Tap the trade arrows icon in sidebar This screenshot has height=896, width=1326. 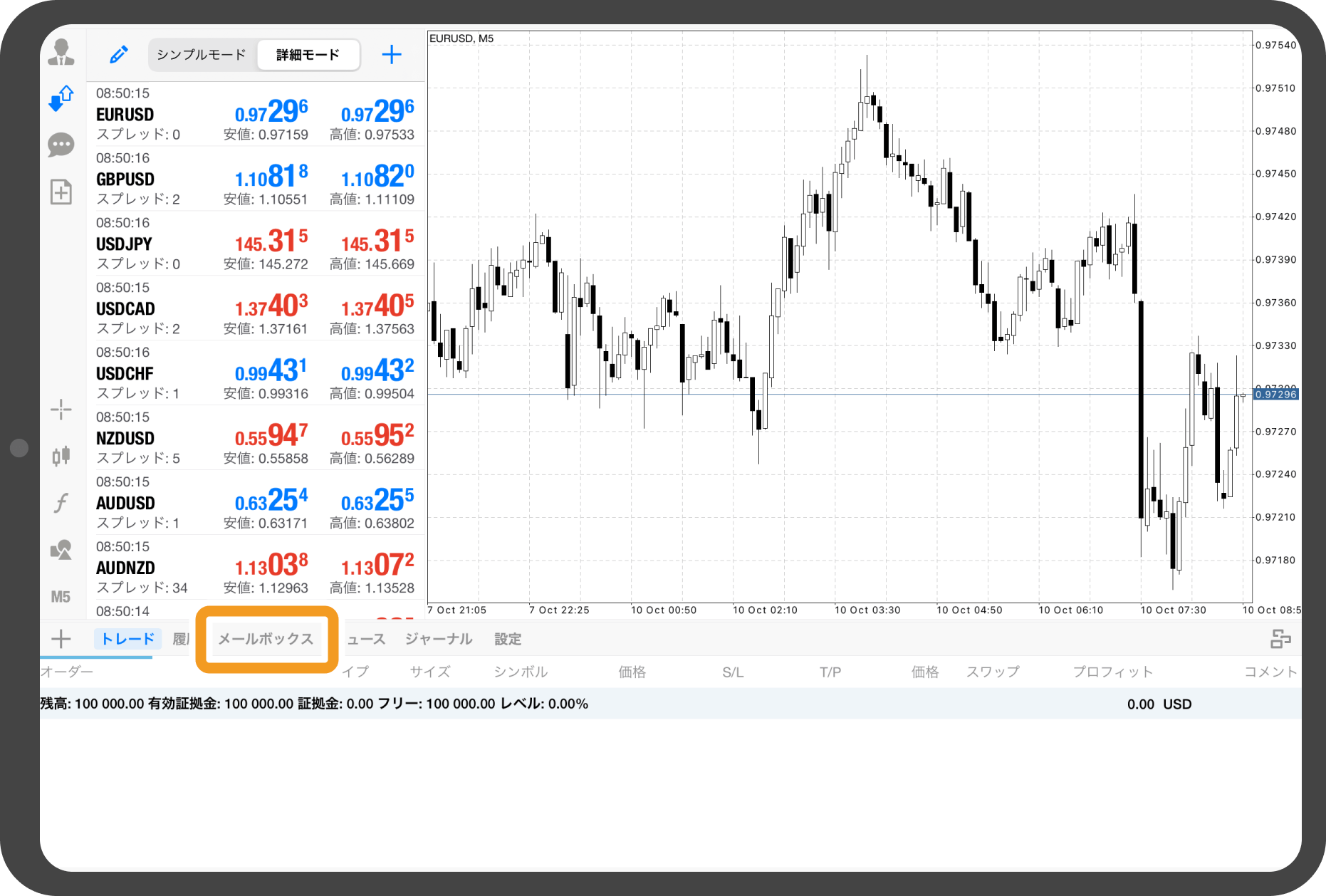(61, 98)
